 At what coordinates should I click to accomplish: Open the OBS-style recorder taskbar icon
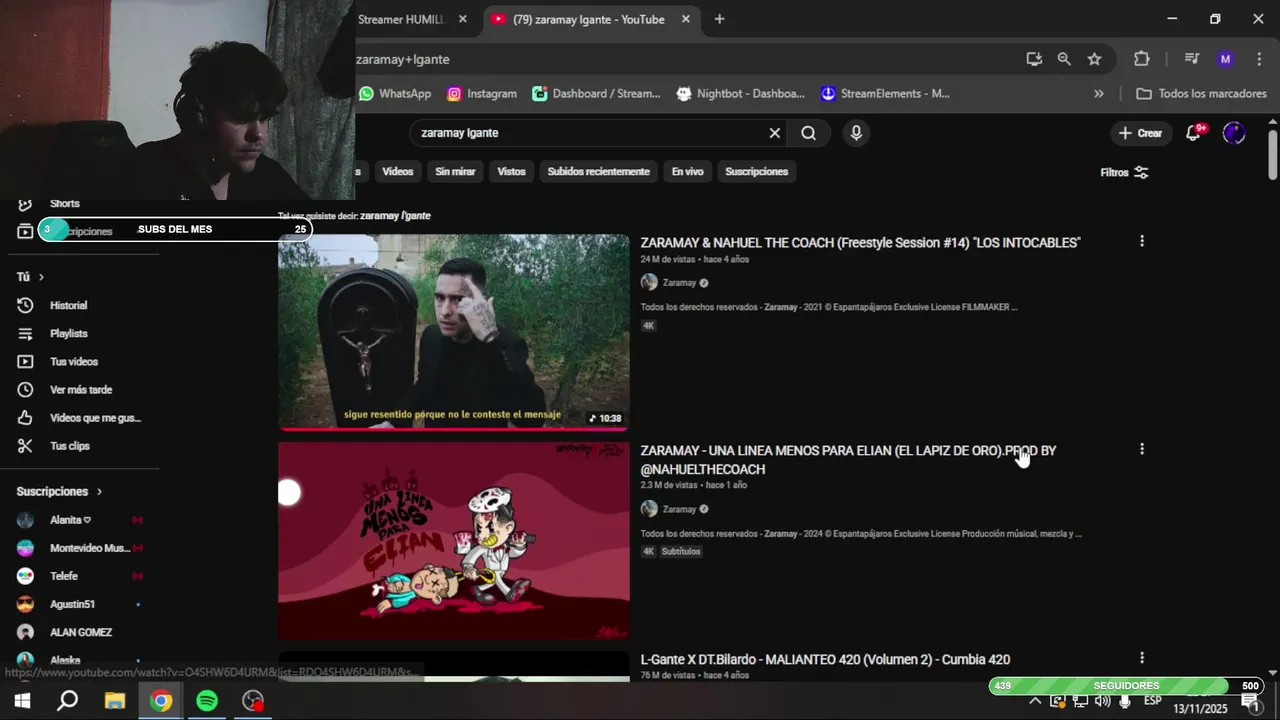pyautogui.click(x=254, y=701)
